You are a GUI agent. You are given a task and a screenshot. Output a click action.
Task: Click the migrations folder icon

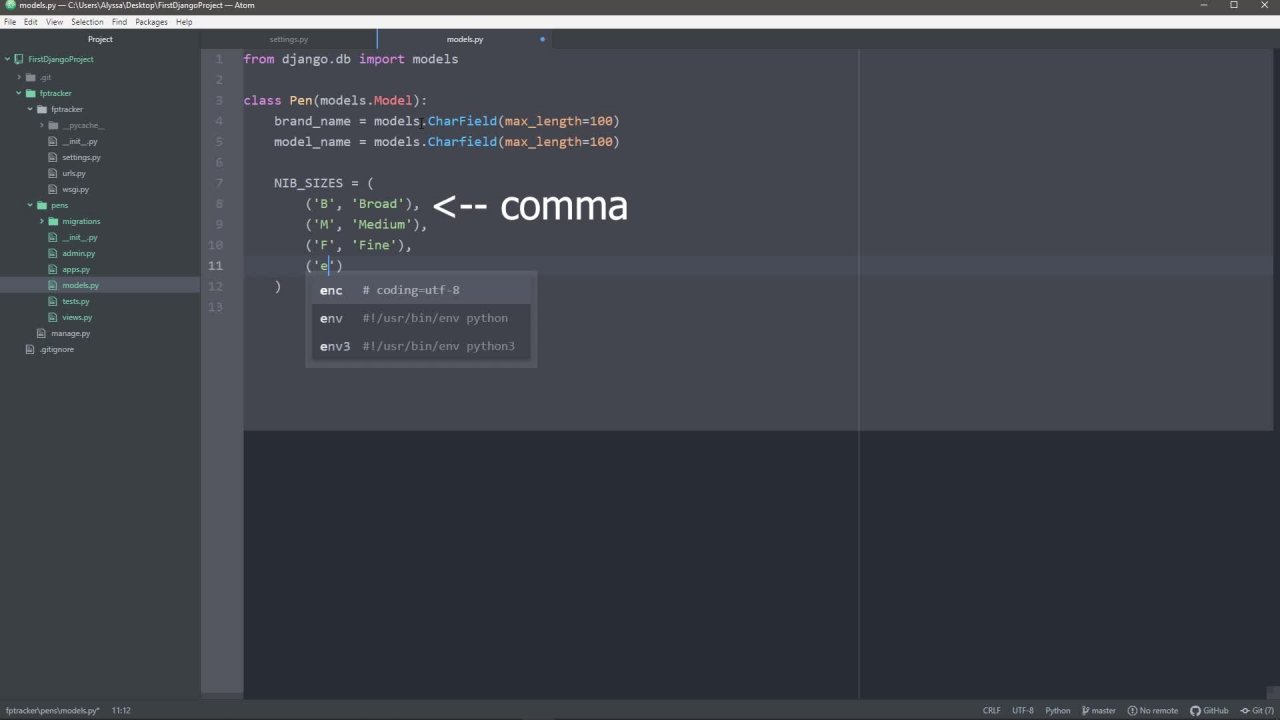pyautogui.click(x=54, y=221)
